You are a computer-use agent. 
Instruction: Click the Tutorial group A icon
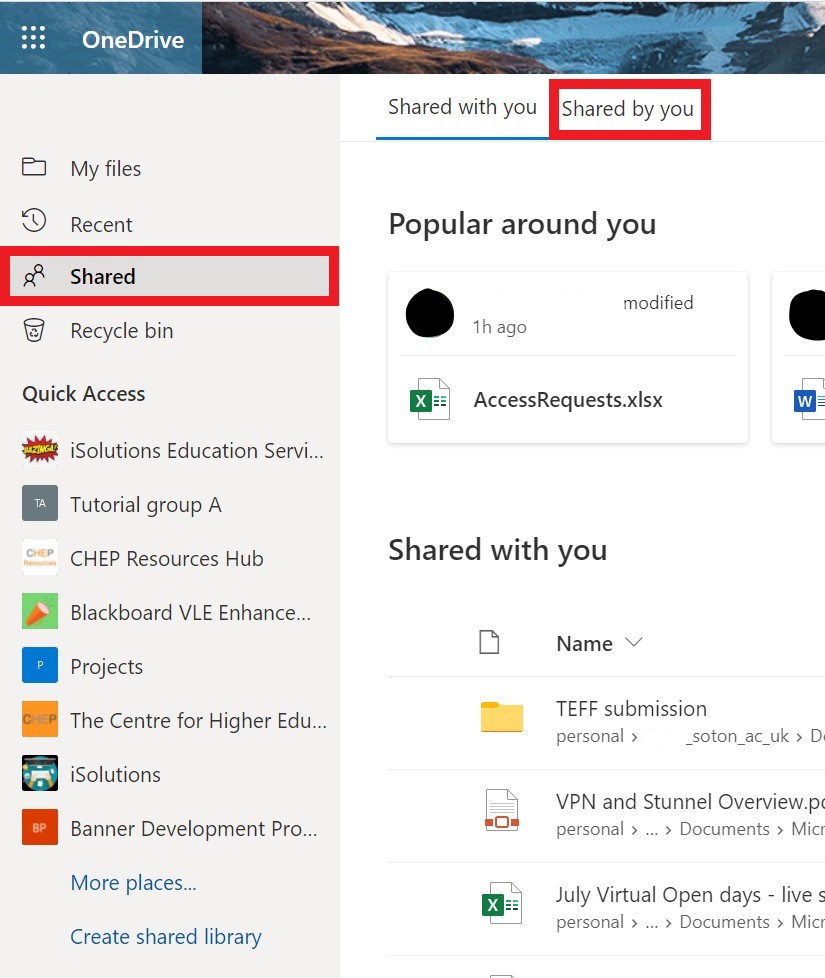(40, 504)
